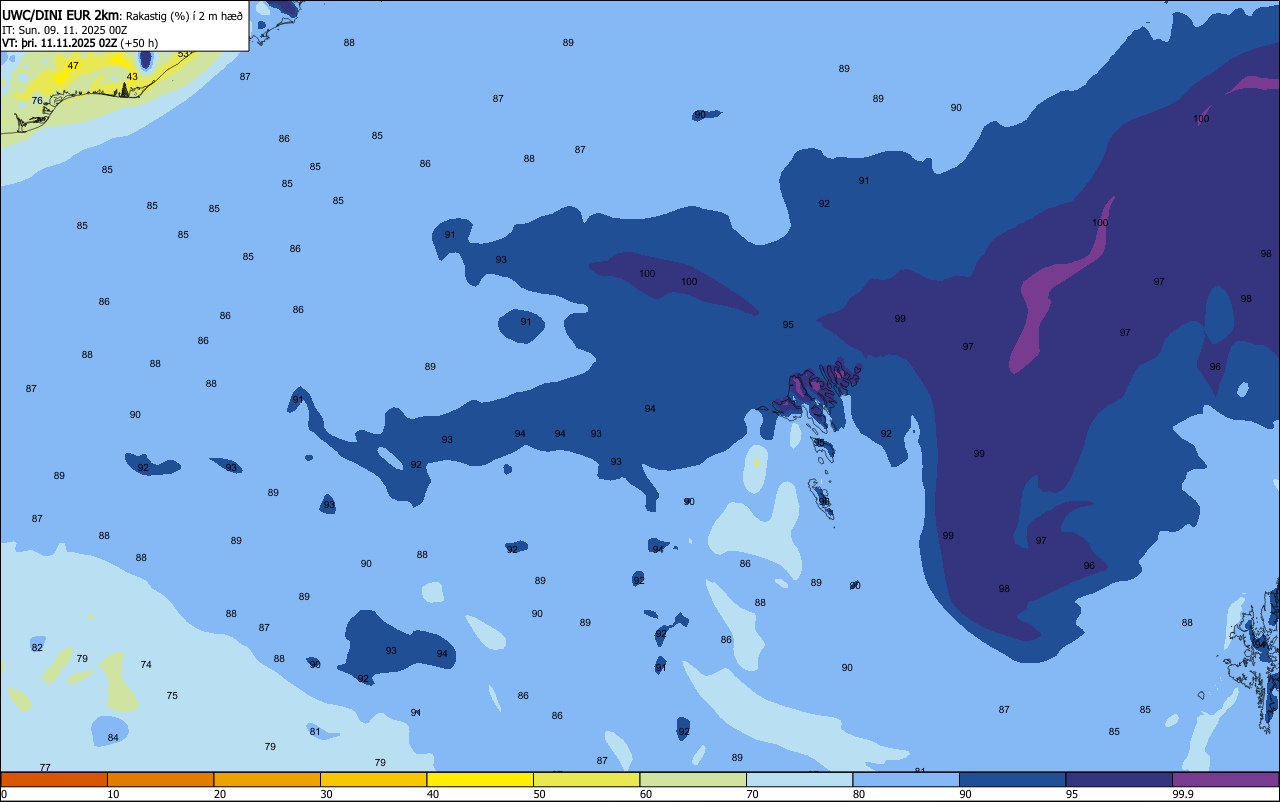Select the map value 82 over the small blue patch

click(37, 648)
